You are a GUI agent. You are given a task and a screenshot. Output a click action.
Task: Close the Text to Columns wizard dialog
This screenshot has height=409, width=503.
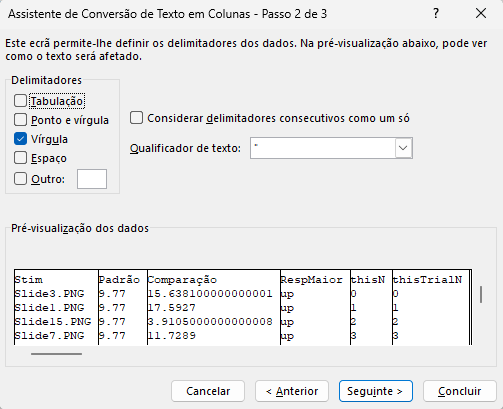pos(481,14)
